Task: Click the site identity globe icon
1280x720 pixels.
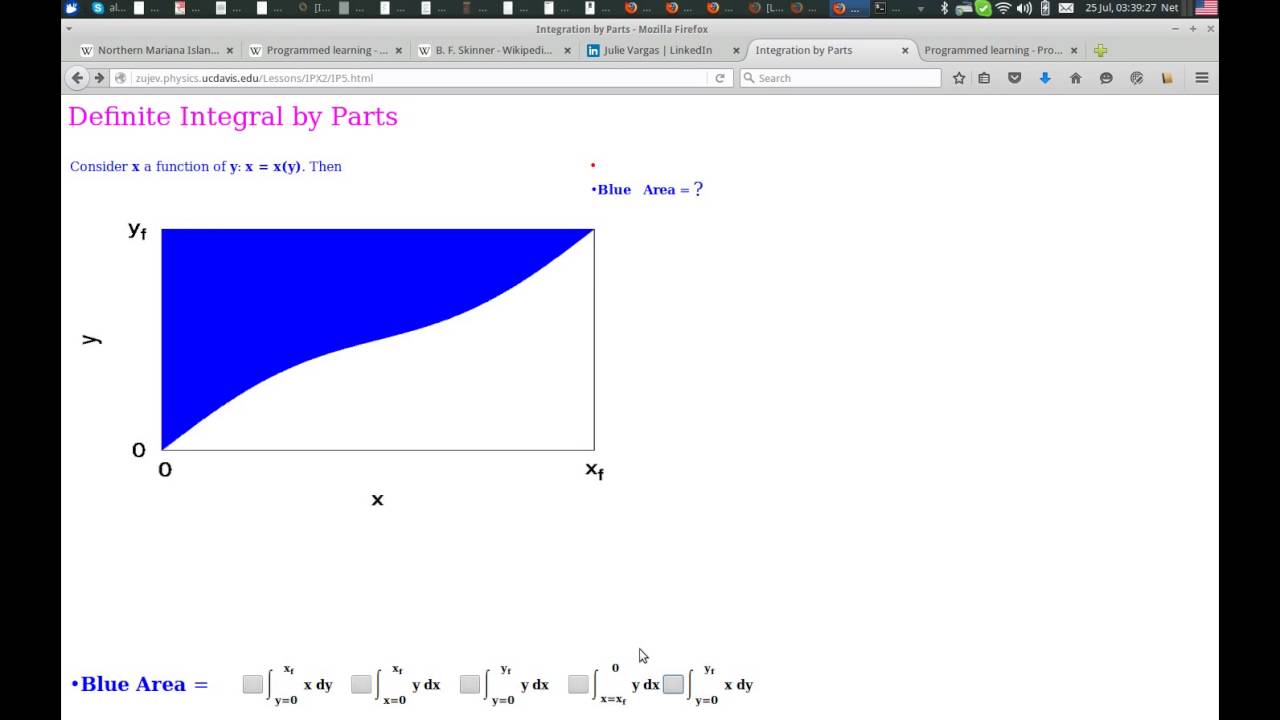Action: point(121,78)
